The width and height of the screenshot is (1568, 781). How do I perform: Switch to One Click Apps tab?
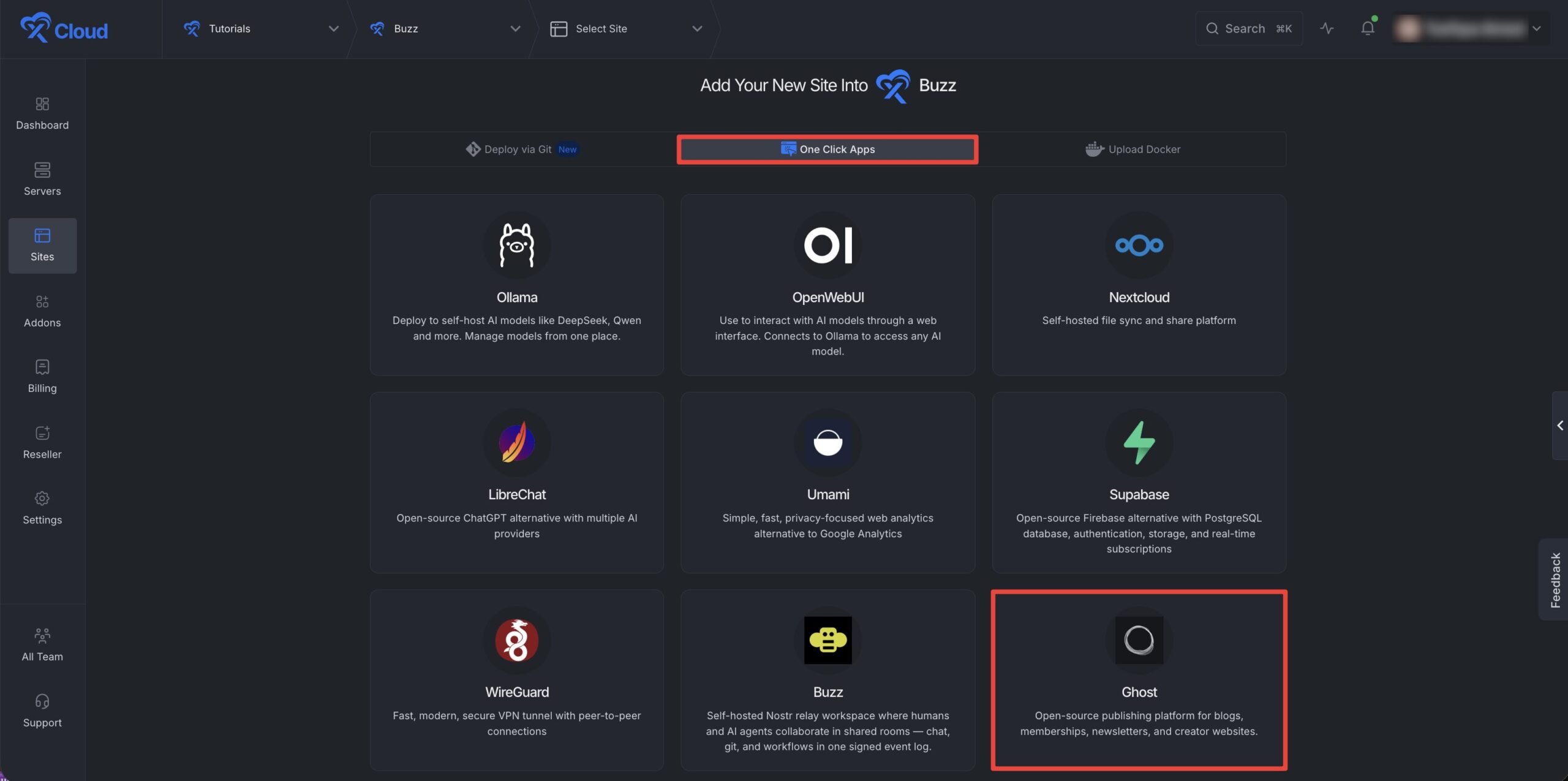pos(827,149)
